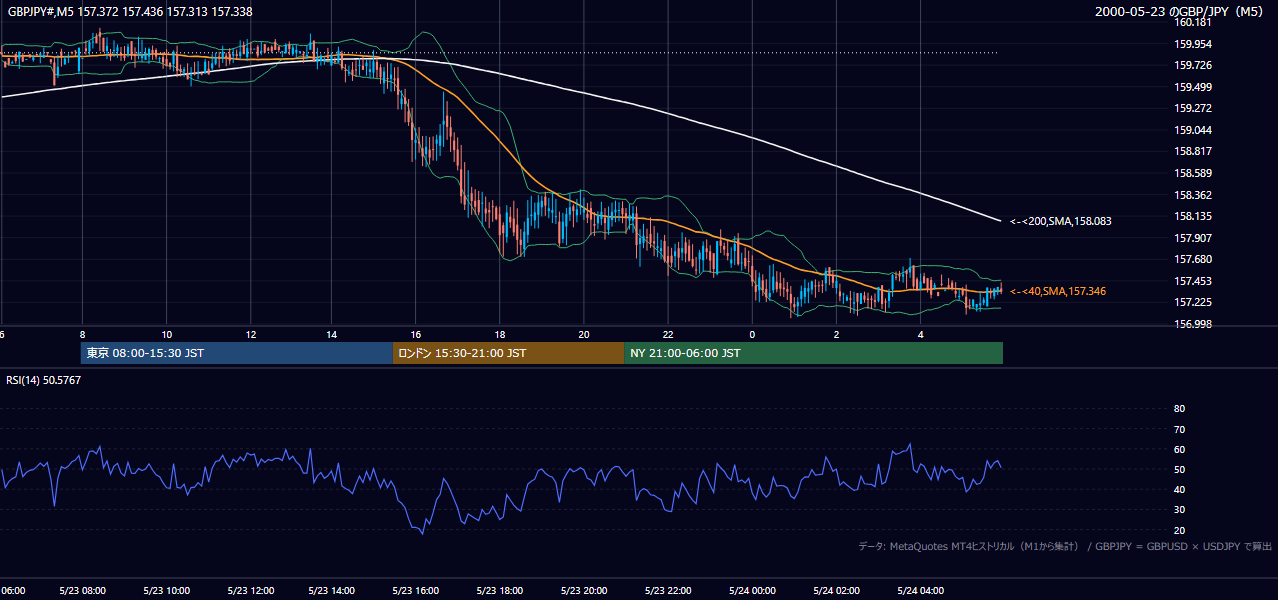
Task: Click the RSI scale value 30
Action: click(1179, 510)
